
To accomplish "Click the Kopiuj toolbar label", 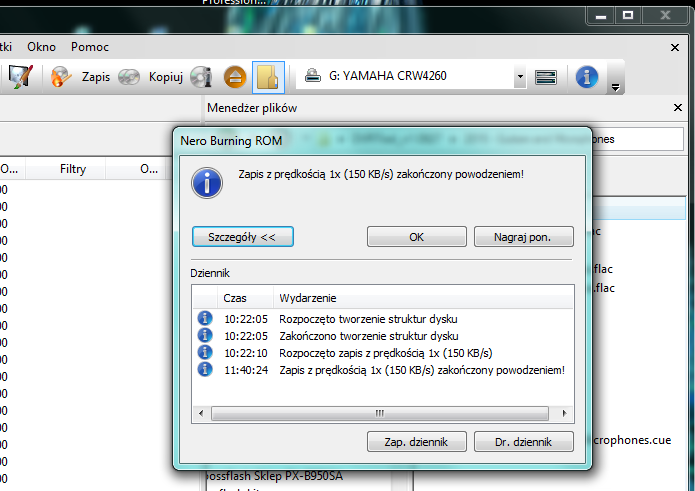I will (x=166, y=77).
